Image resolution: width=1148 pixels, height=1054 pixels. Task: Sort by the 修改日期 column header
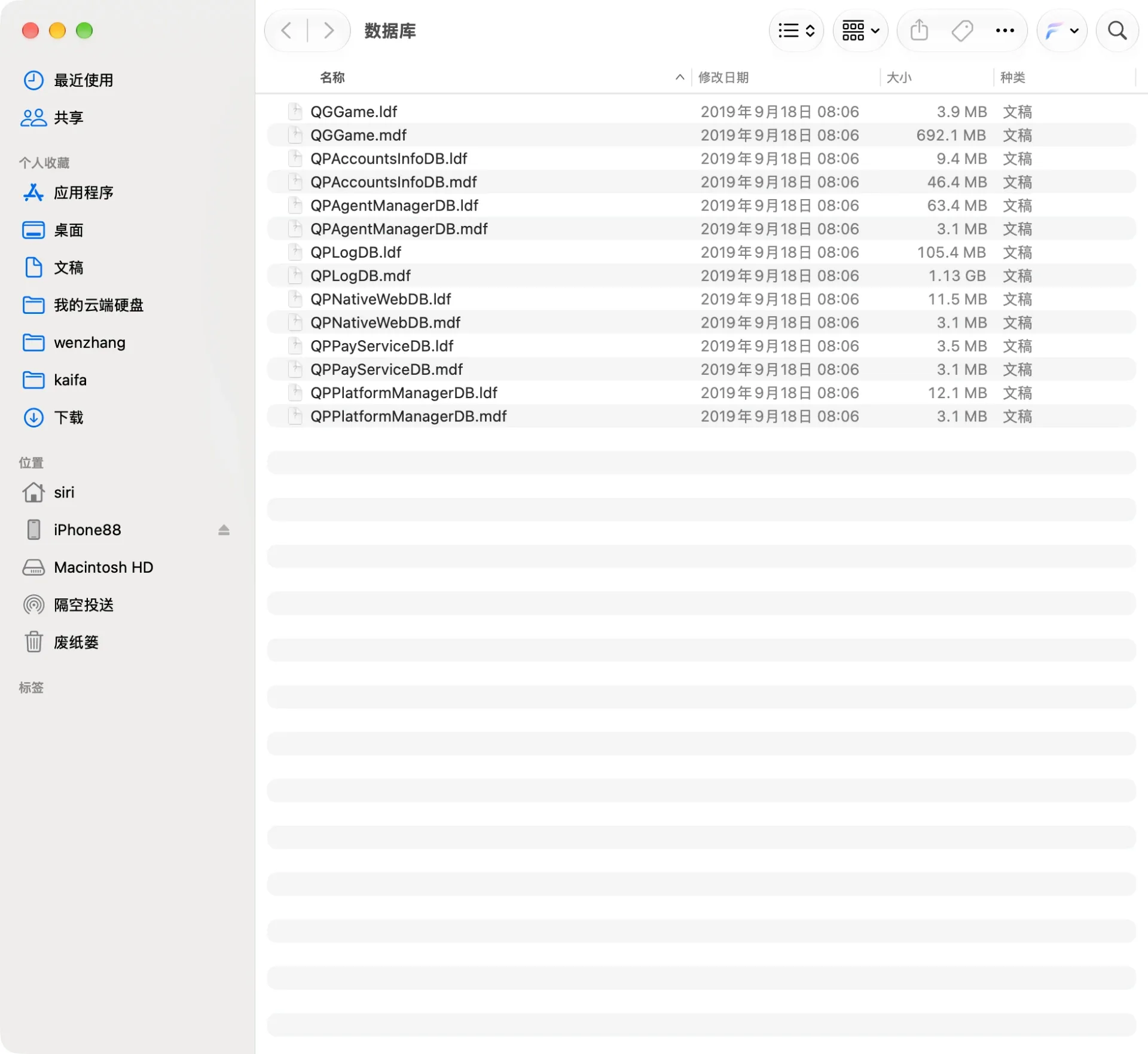pos(723,77)
